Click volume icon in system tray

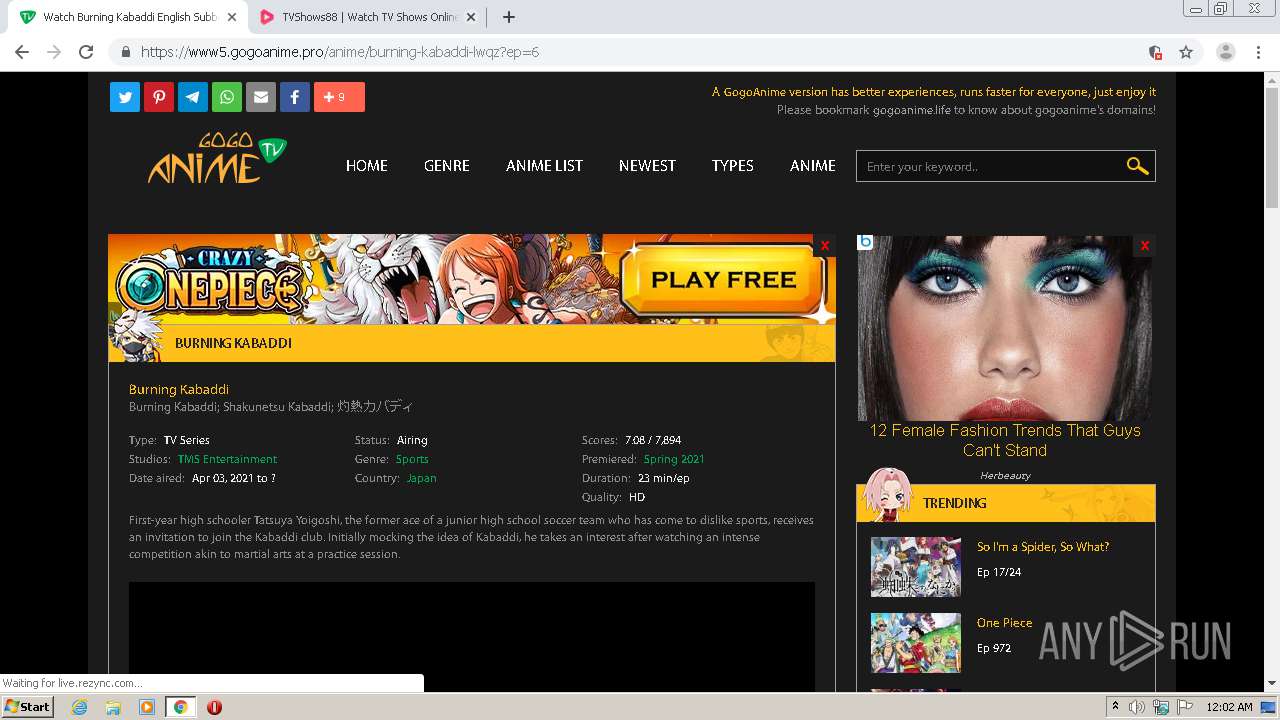1137,707
